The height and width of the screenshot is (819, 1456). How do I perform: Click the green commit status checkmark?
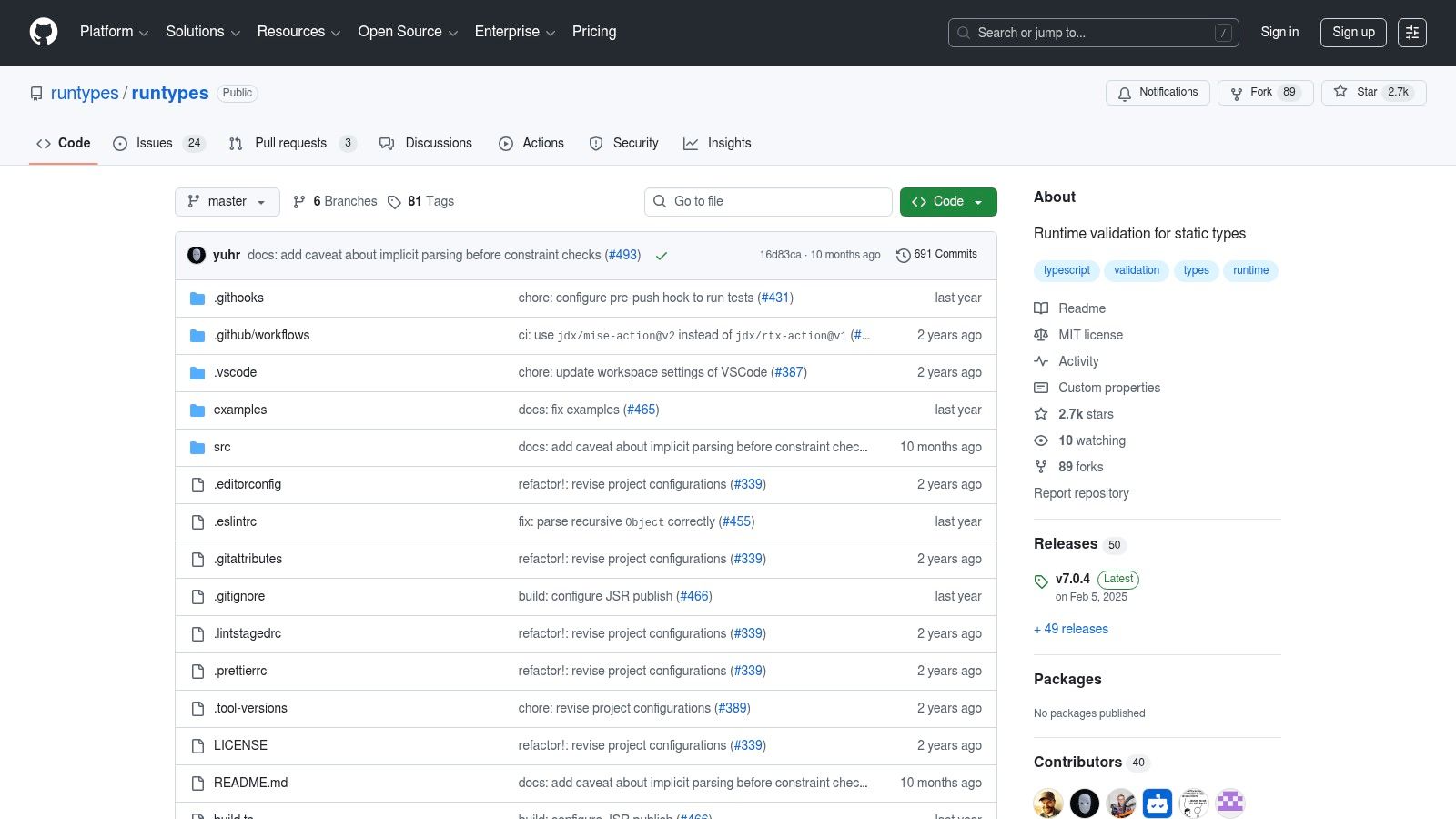(x=662, y=256)
